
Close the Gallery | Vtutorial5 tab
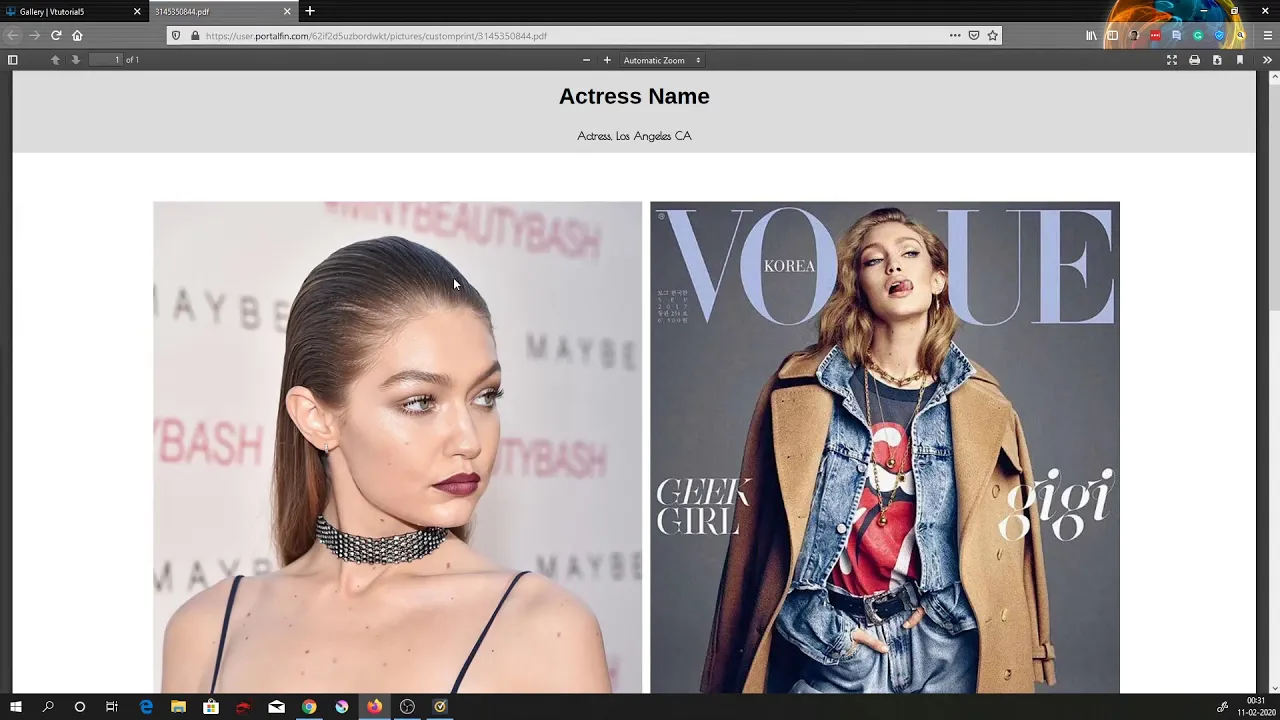click(137, 12)
